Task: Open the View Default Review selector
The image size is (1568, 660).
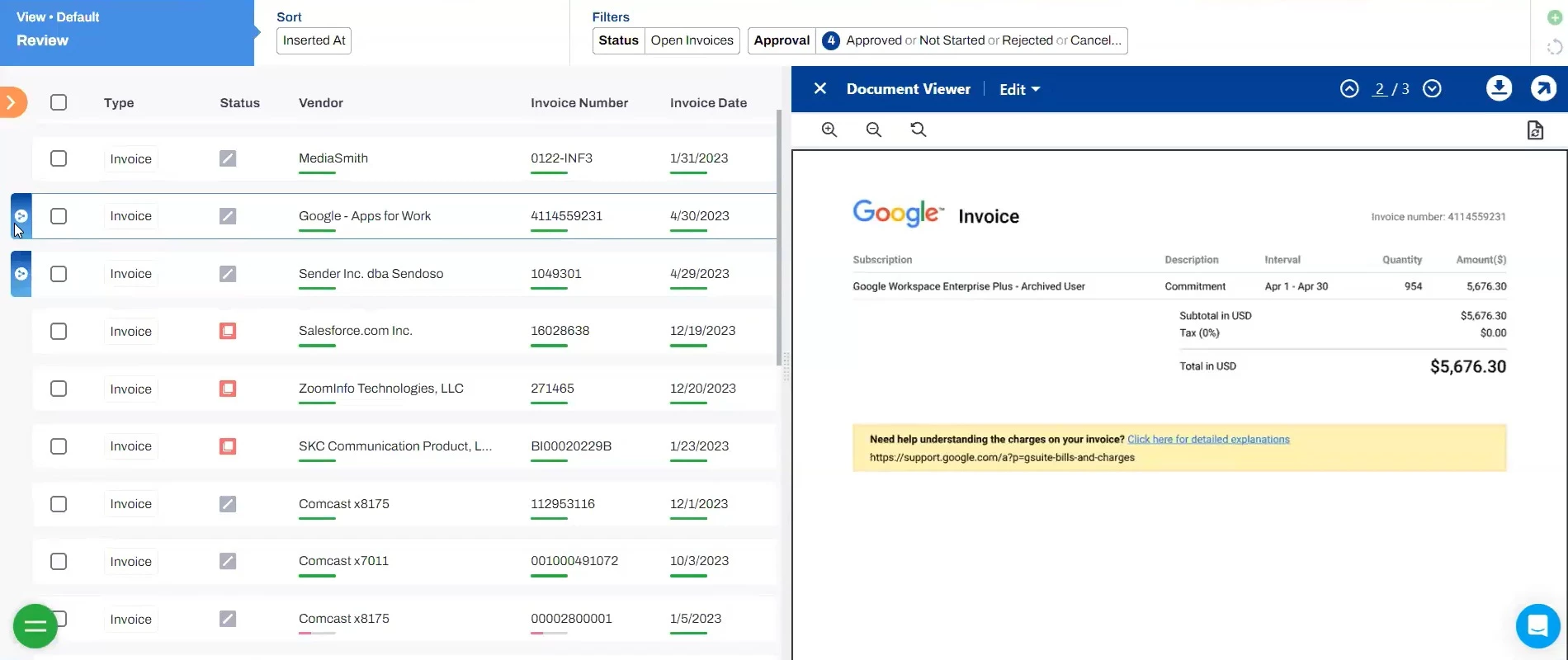Action: pos(127,33)
